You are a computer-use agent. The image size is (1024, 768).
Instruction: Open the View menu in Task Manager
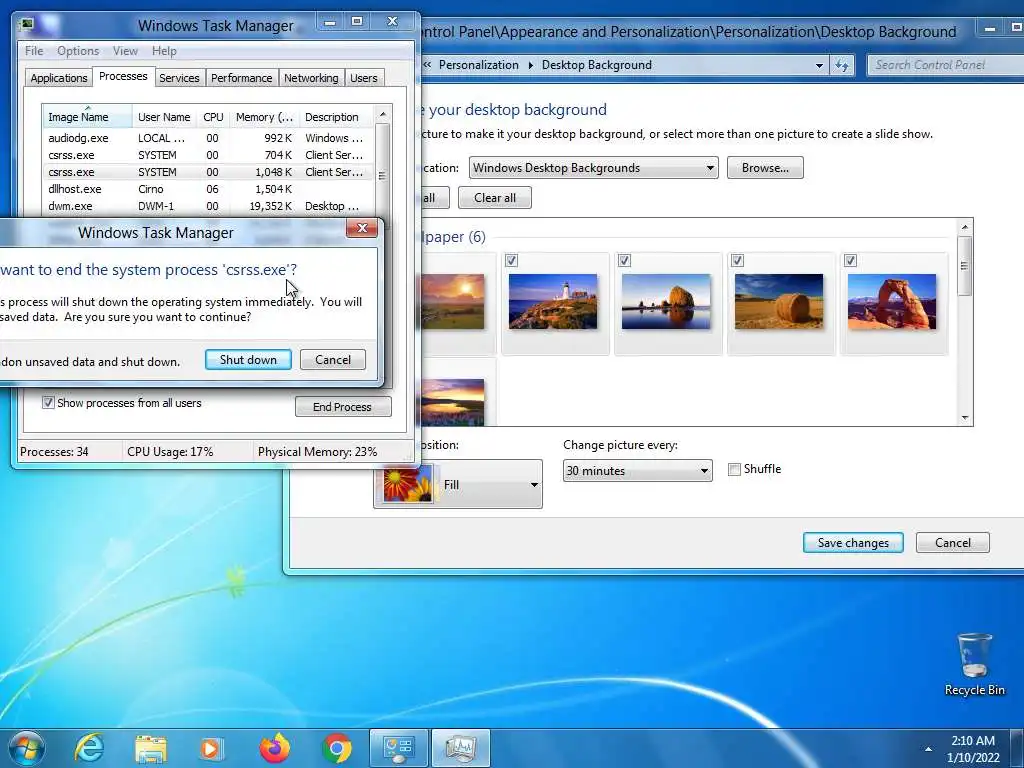(125, 51)
